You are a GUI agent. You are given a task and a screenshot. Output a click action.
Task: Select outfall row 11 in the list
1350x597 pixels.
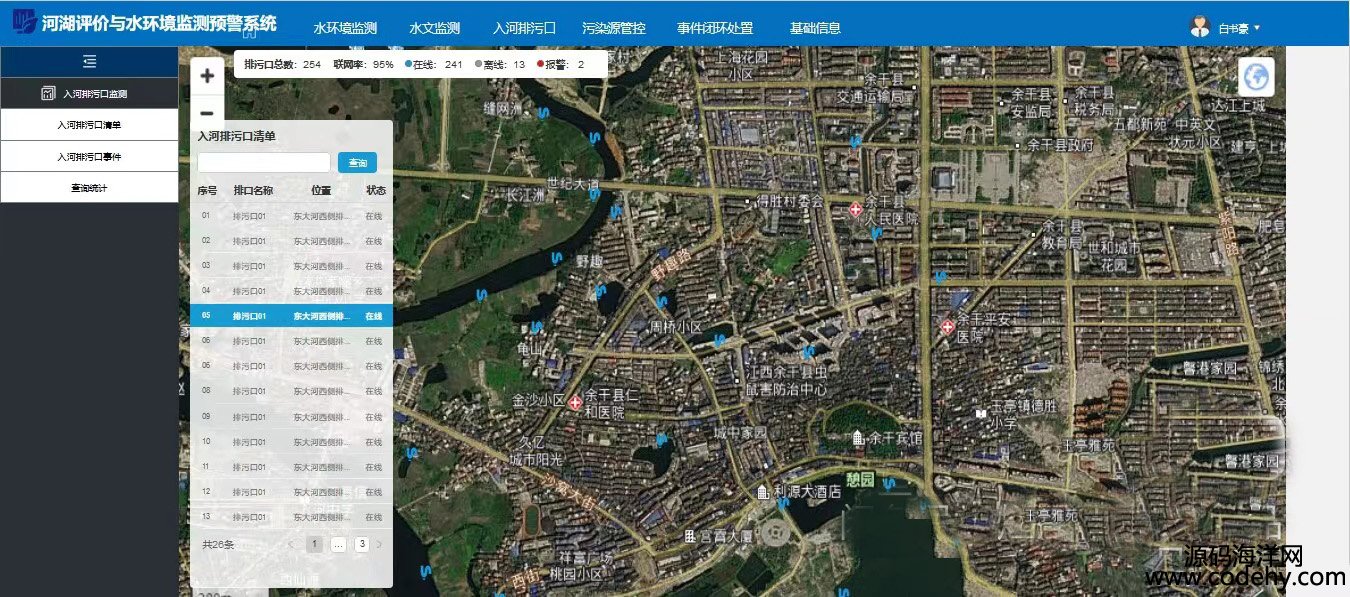(291, 466)
